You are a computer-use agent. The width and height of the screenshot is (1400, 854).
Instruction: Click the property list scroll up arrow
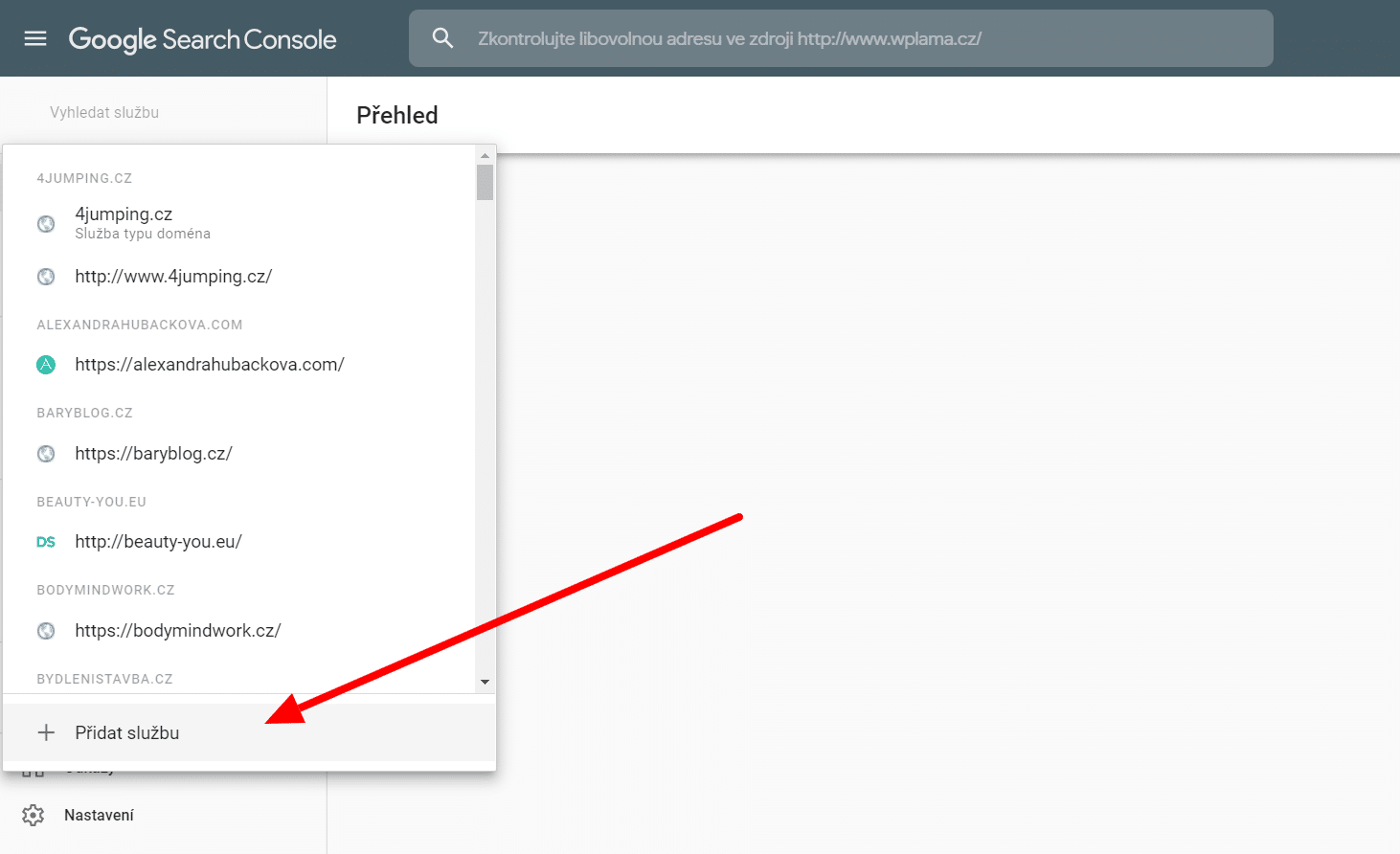pyautogui.click(x=485, y=155)
